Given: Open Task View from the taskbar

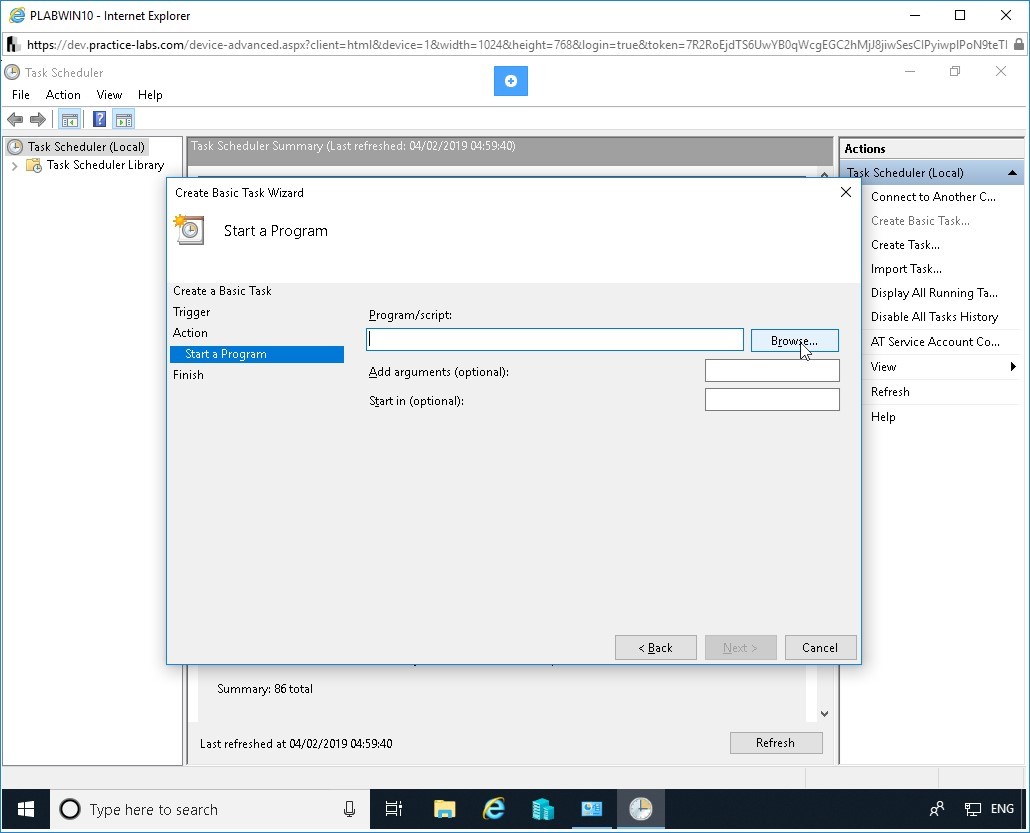Looking at the screenshot, I should point(393,809).
